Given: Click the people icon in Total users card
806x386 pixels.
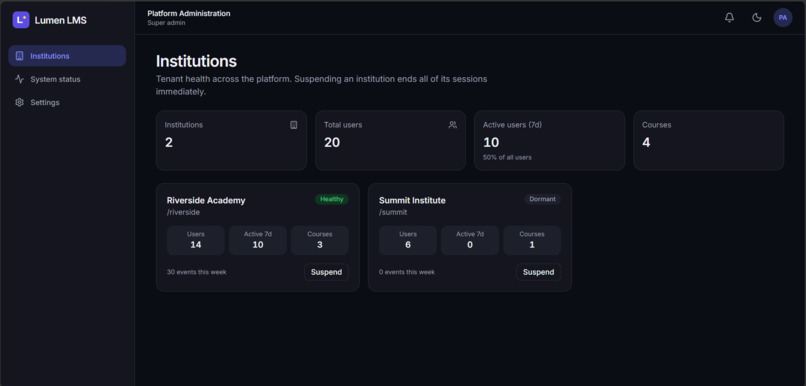Looking at the screenshot, I should (x=452, y=125).
